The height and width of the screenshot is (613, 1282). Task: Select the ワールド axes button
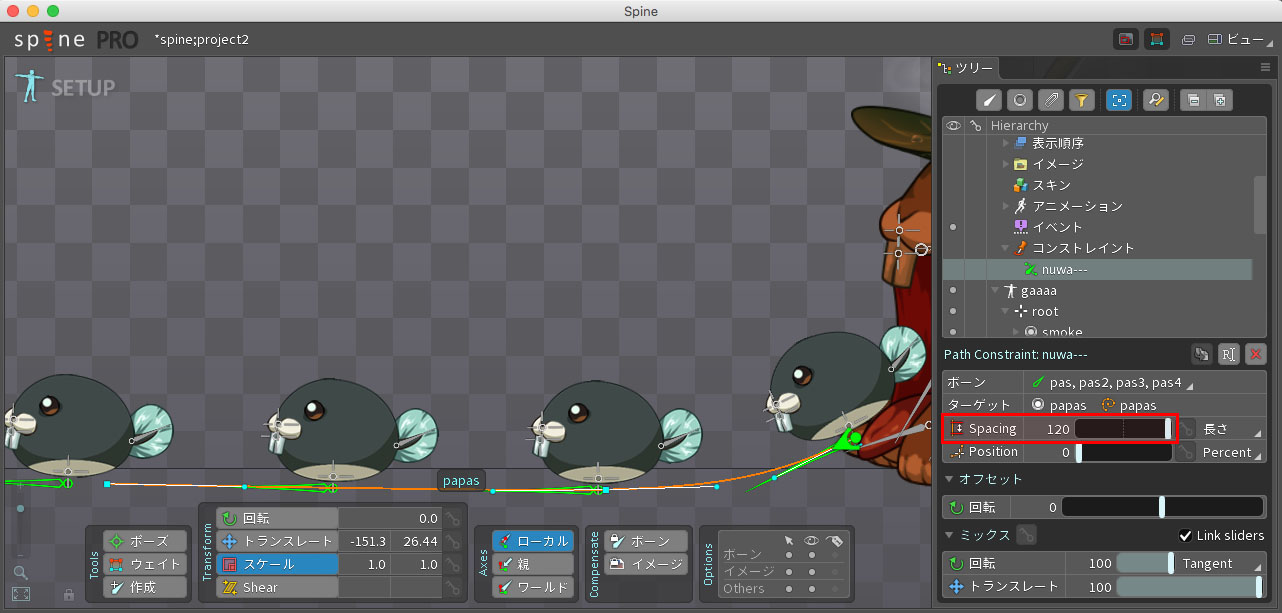coord(533,587)
